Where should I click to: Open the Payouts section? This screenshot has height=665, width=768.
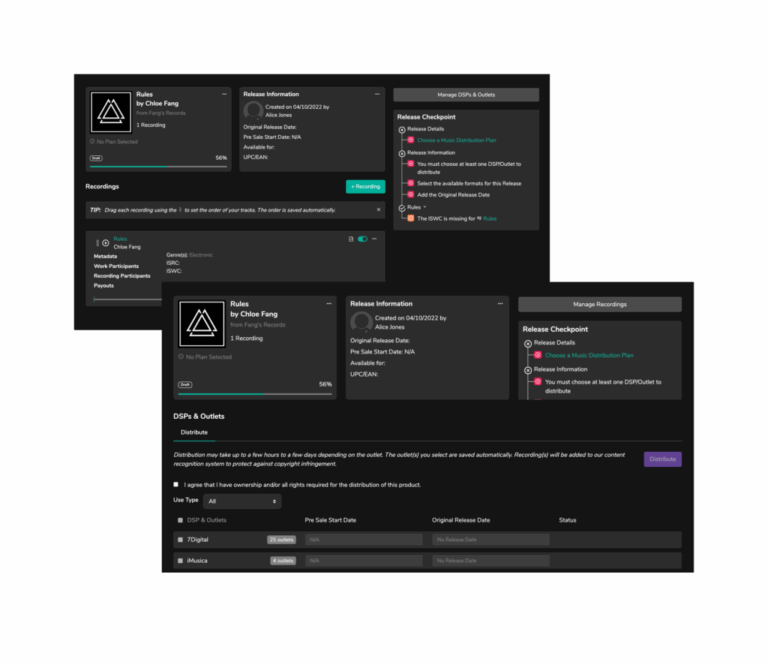(103, 285)
